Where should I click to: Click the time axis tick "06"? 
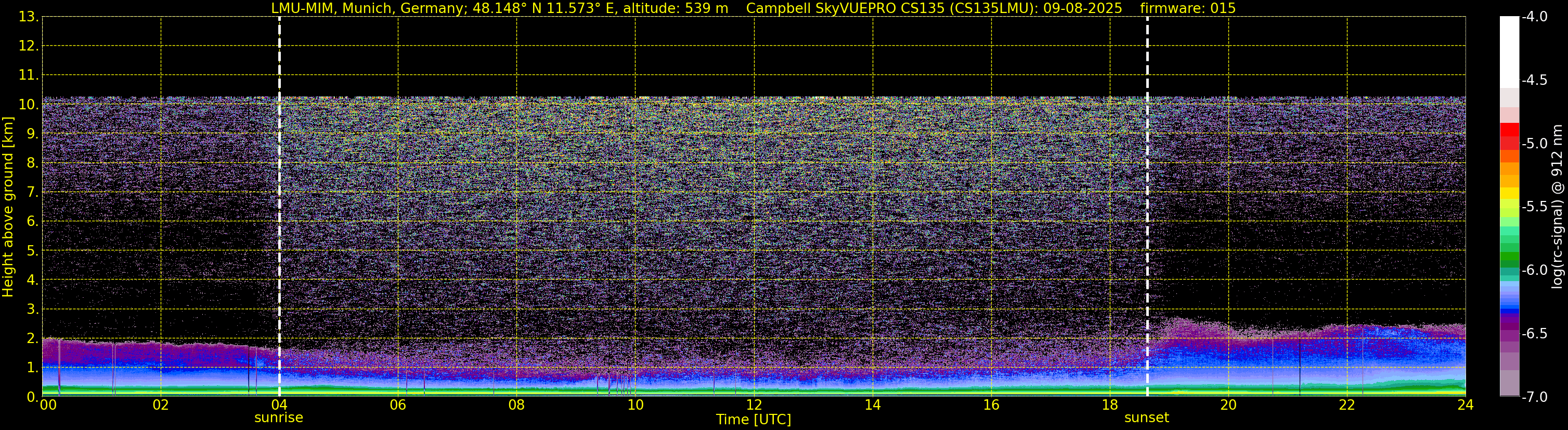(x=398, y=406)
